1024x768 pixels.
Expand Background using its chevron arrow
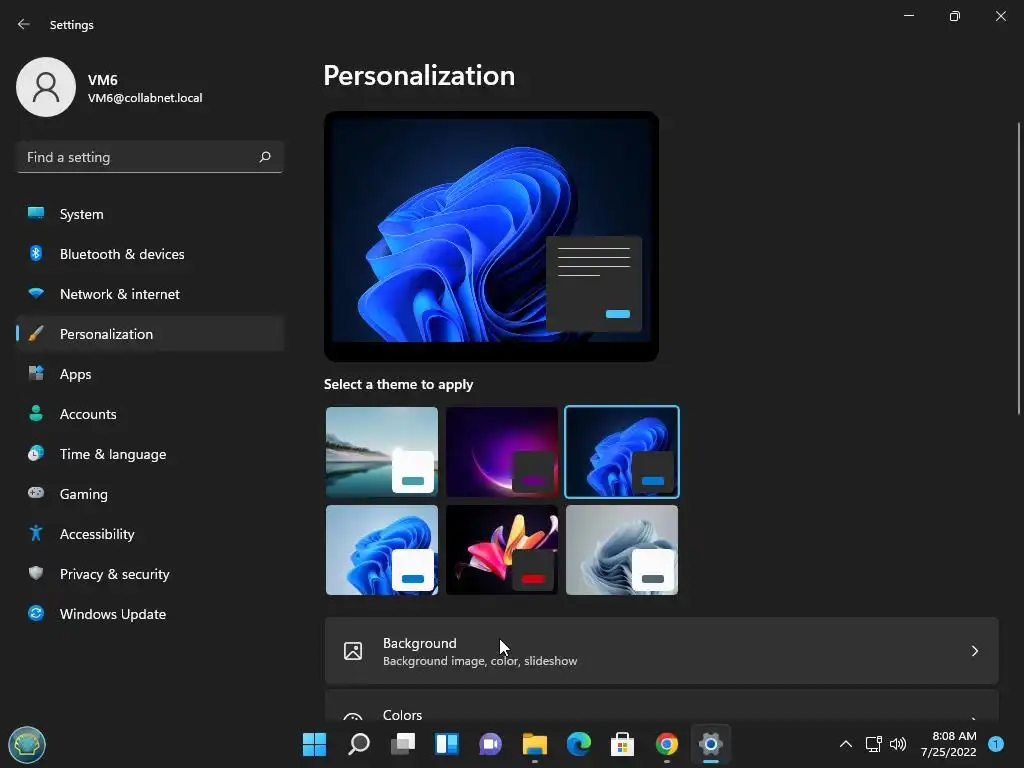[974, 651]
